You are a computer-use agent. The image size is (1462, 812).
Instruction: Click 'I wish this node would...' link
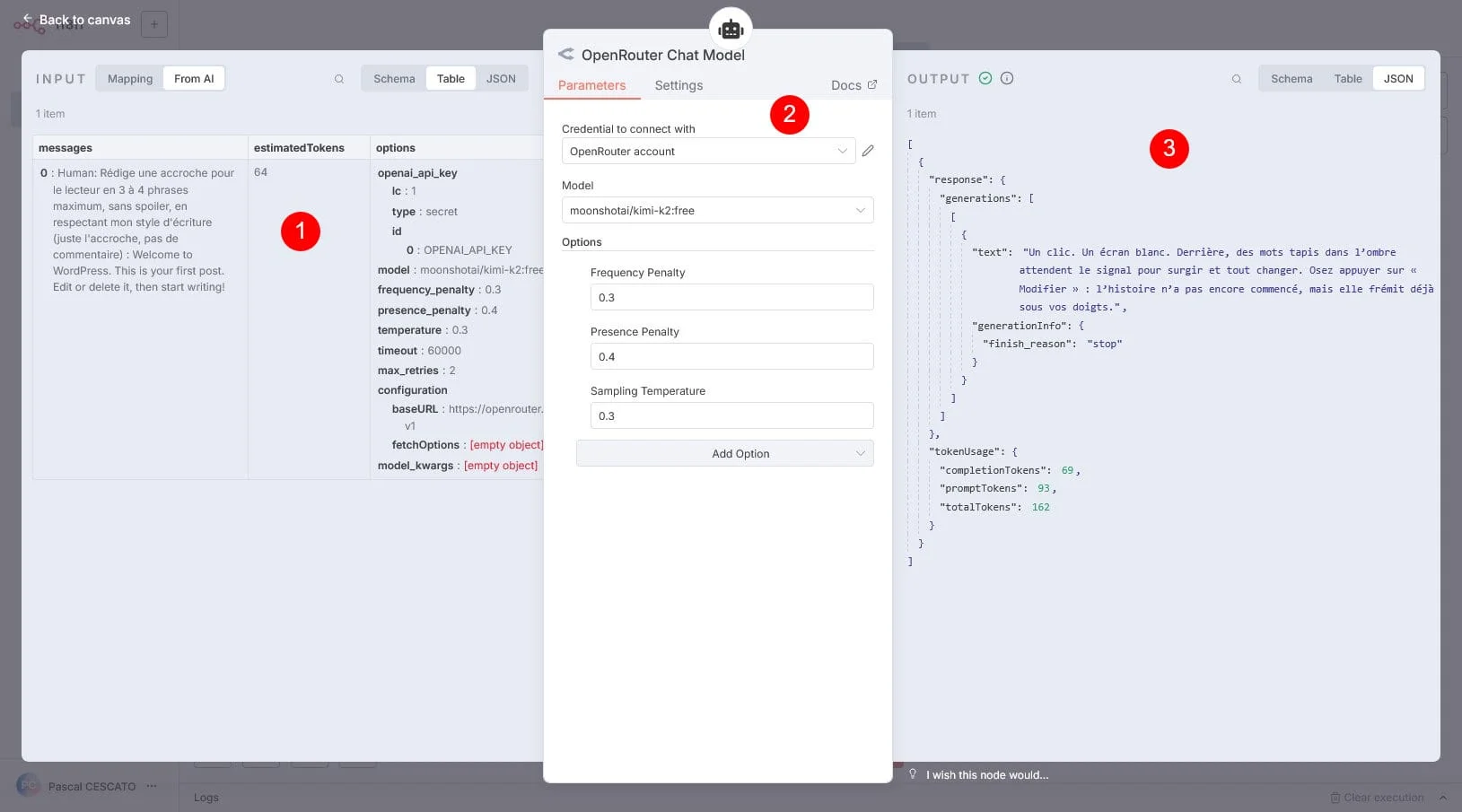(x=987, y=775)
